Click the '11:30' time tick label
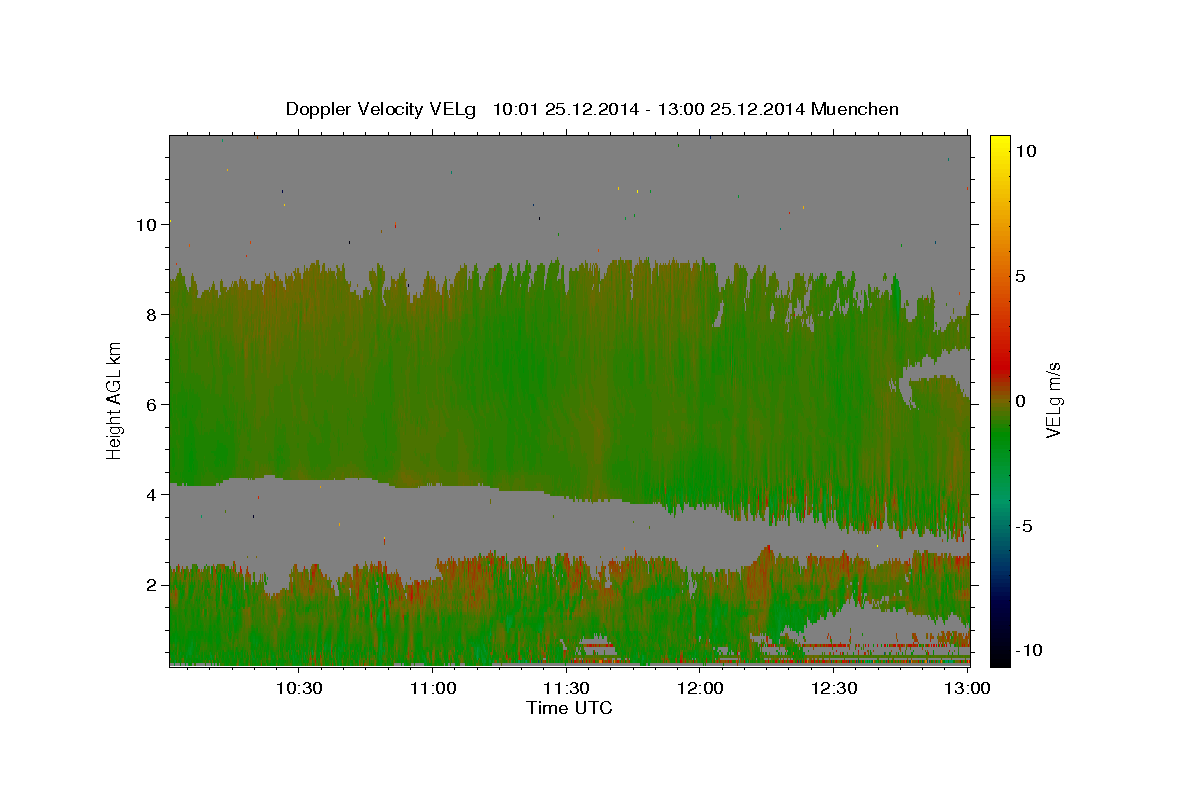Image resolution: width=1200 pixels, height=800 pixels. pyautogui.click(x=567, y=689)
